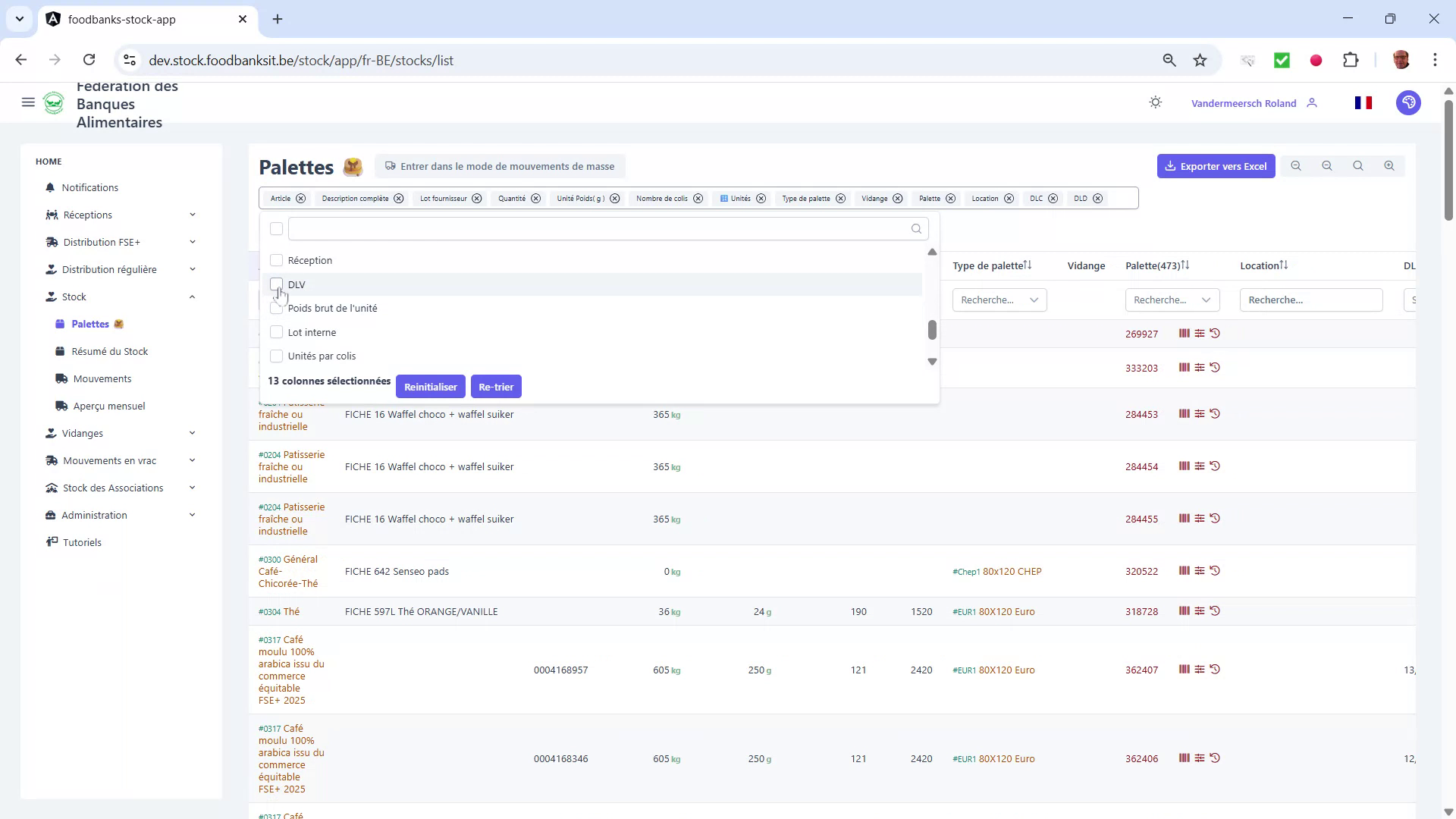Check the Lot interne column checkbox
This screenshot has width=1456, height=819.
click(277, 332)
